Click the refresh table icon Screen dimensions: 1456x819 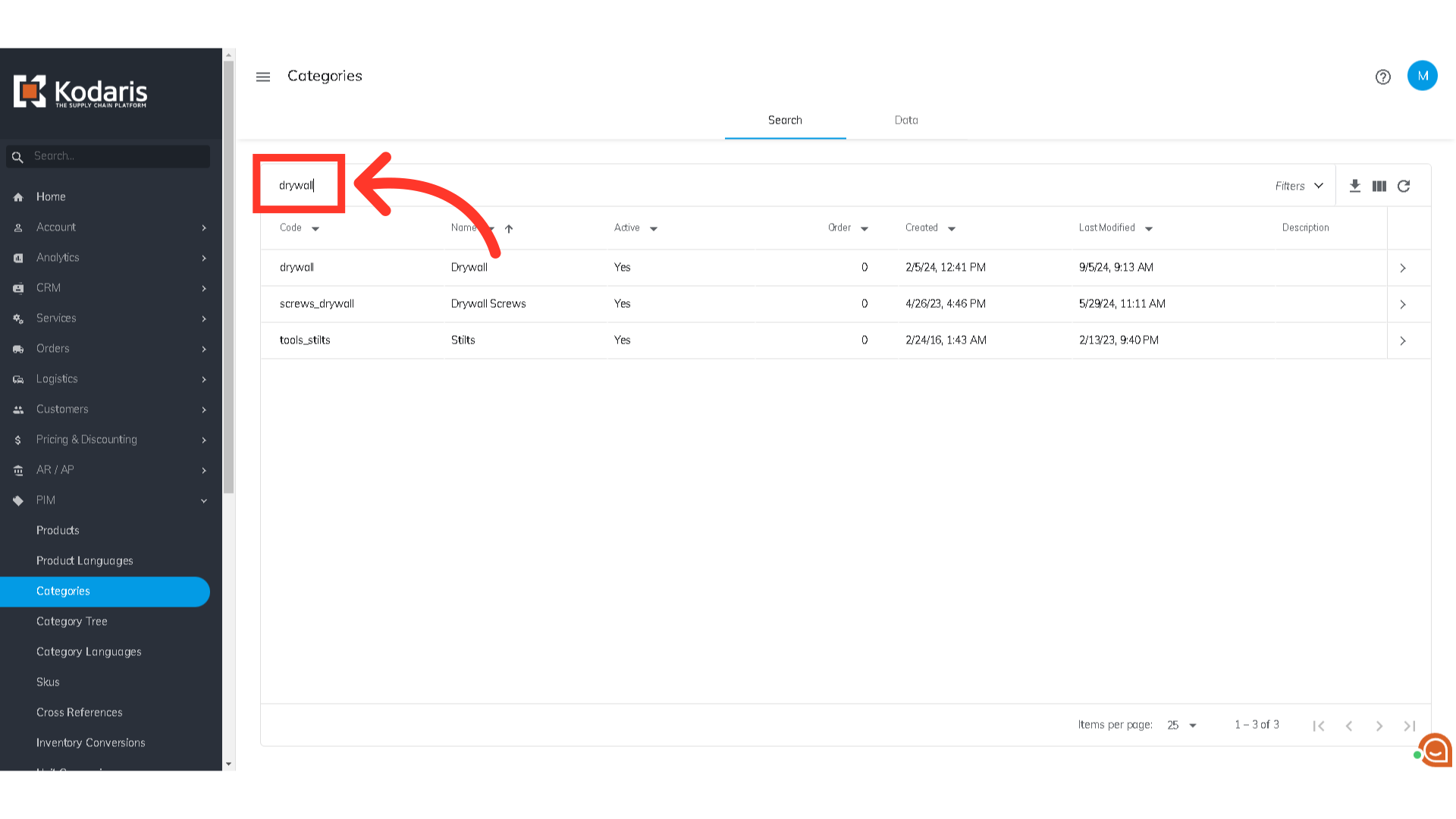[1404, 186]
